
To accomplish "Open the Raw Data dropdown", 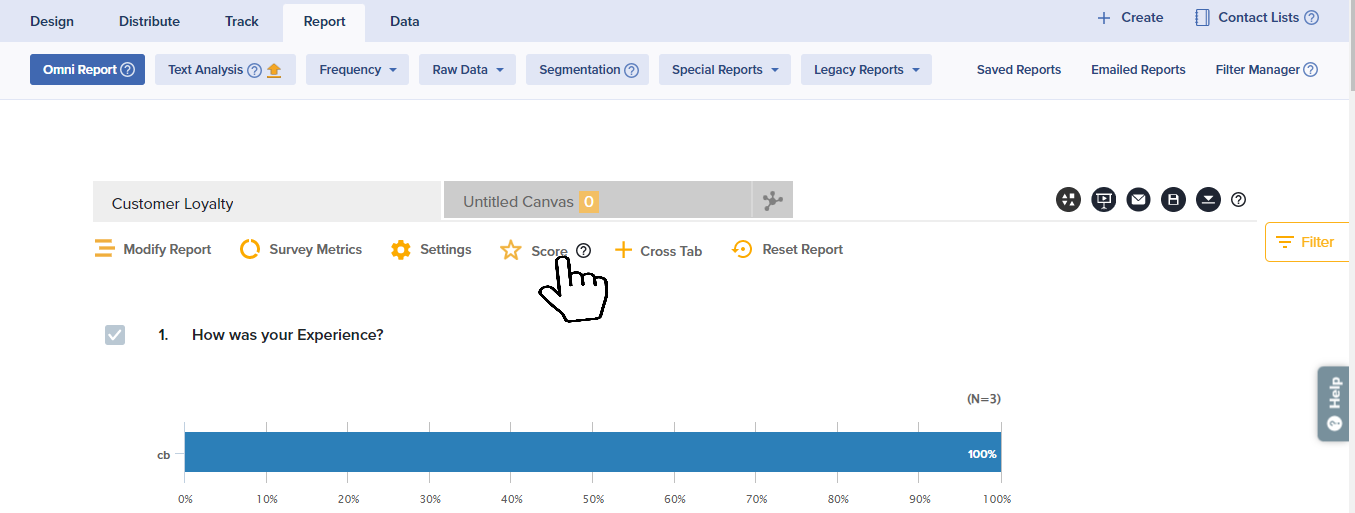I will (x=473, y=70).
